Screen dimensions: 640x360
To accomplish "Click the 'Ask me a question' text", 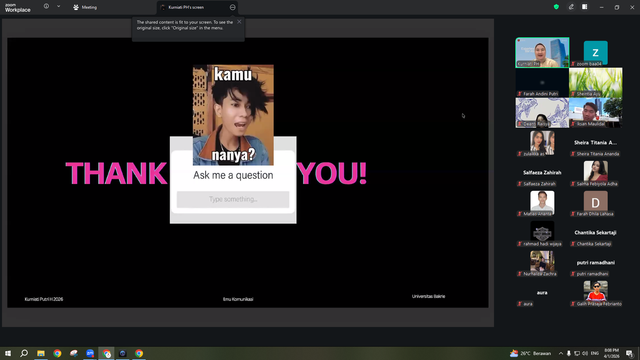I will point(233,175).
